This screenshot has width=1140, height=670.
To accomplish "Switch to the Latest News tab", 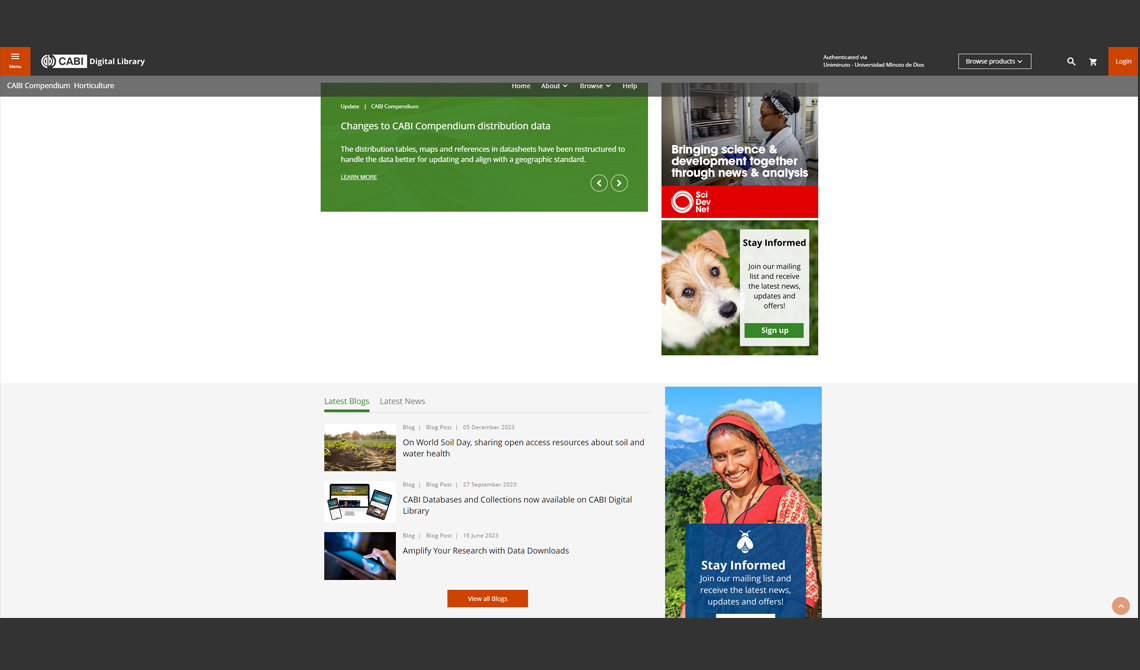I will pos(402,401).
